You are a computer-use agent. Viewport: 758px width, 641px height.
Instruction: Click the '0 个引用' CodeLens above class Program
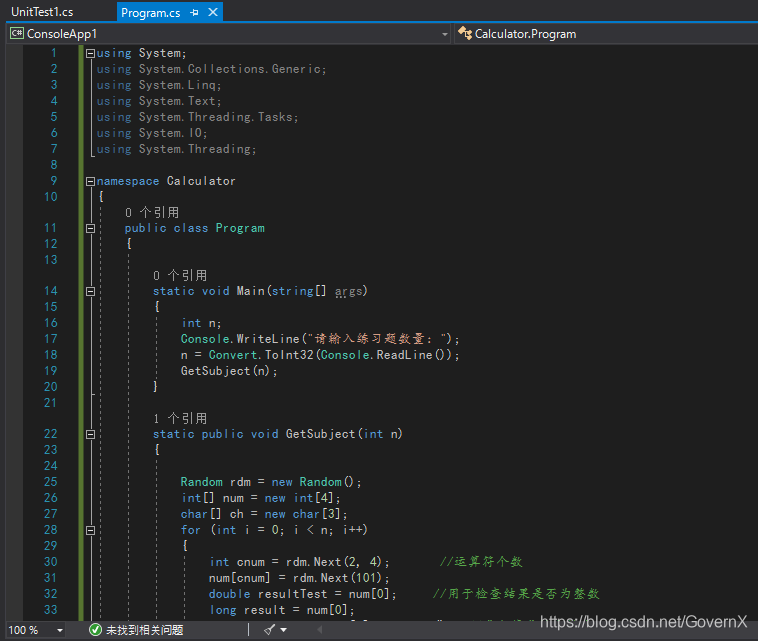pyautogui.click(x=152, y=212)
